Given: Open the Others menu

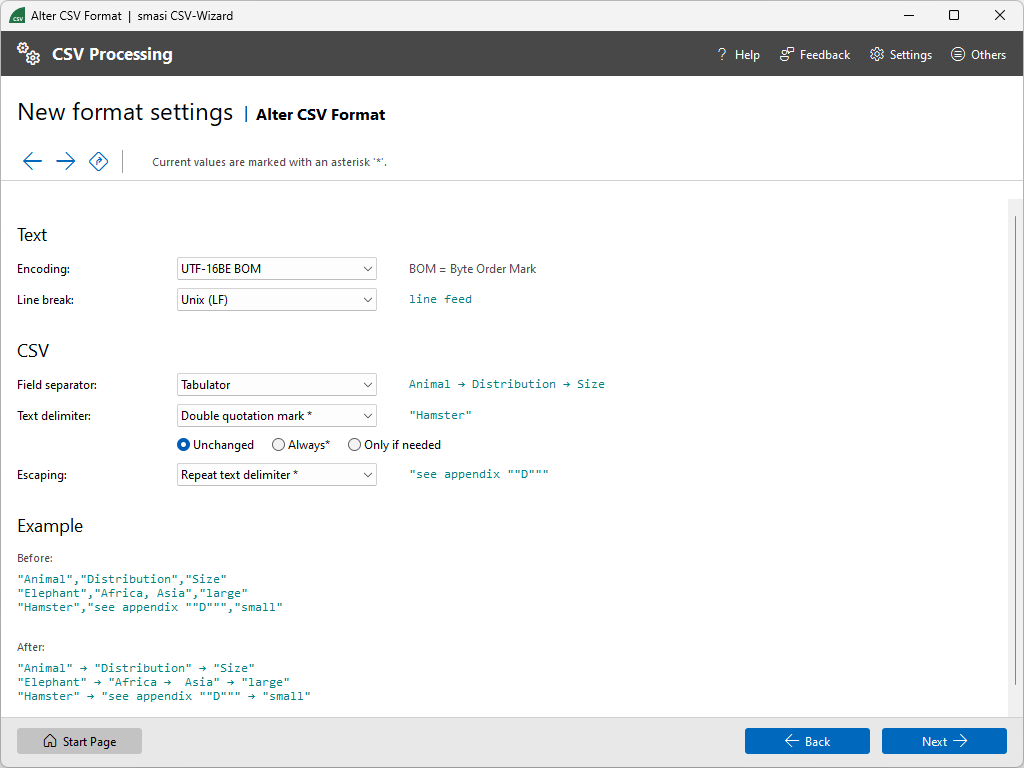Looking at the screenshot, I should click(x=978, y=54).
